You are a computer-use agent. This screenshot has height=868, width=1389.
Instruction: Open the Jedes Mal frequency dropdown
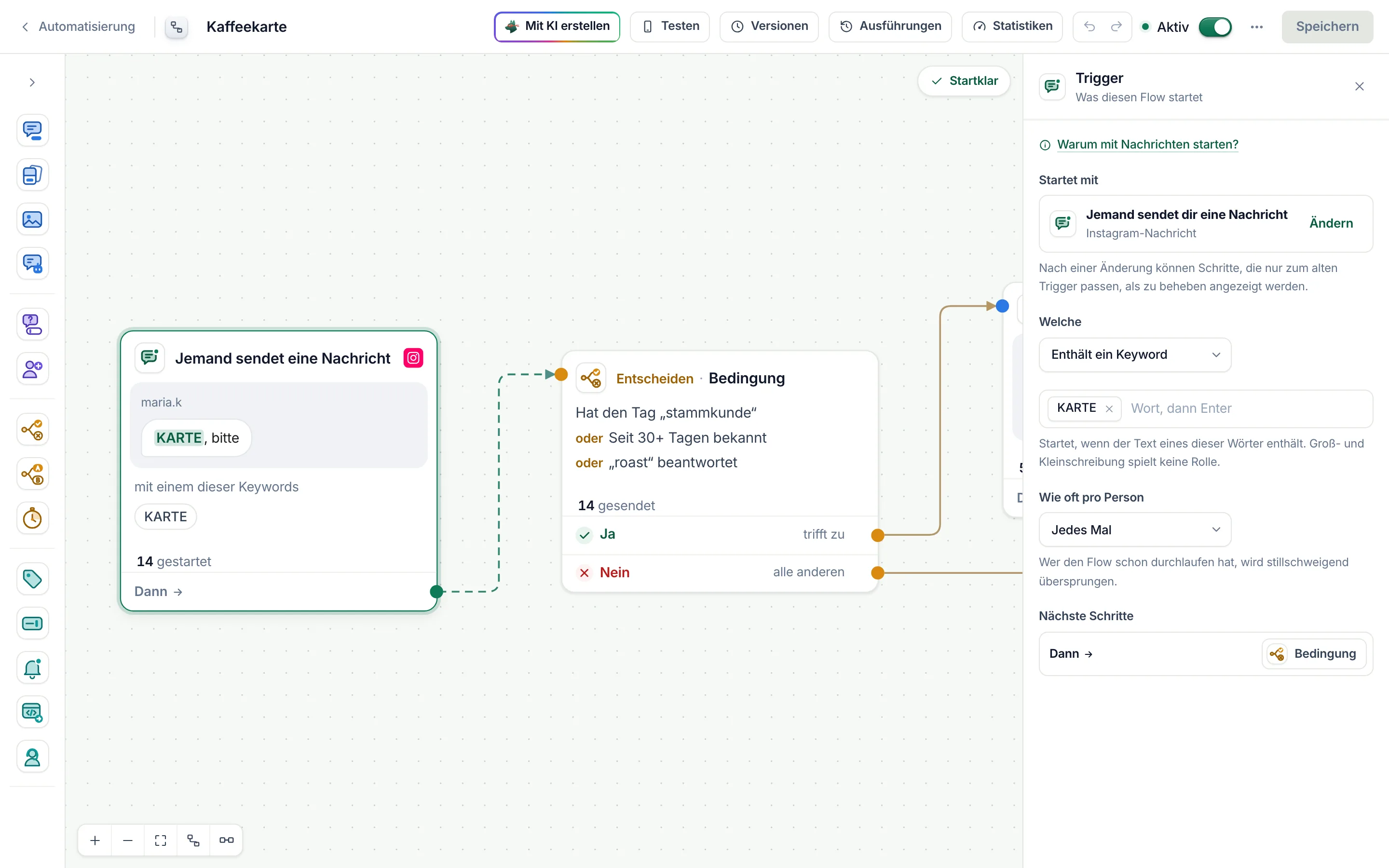pyautogui.click(x=1135, y=530)
